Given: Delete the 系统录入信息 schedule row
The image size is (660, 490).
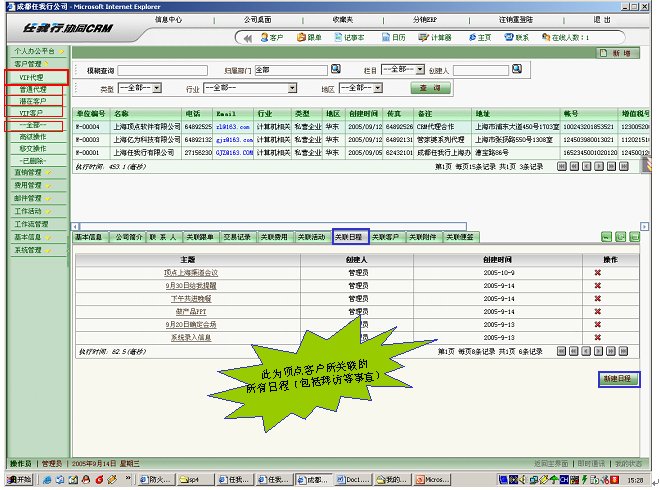Looking at the screenshot, I should [x=598, y=338].
